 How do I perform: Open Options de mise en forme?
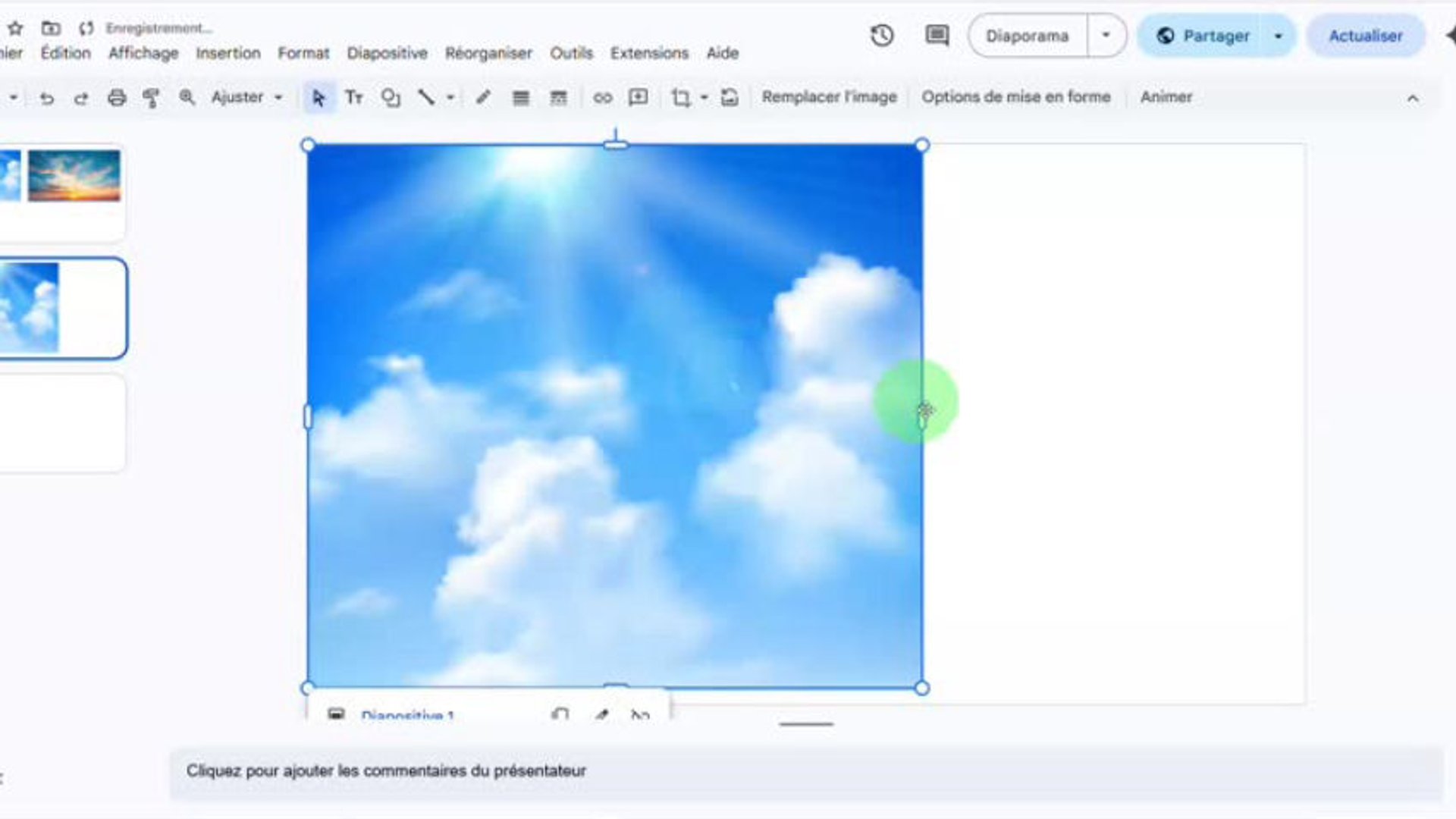coord(1016,97)
